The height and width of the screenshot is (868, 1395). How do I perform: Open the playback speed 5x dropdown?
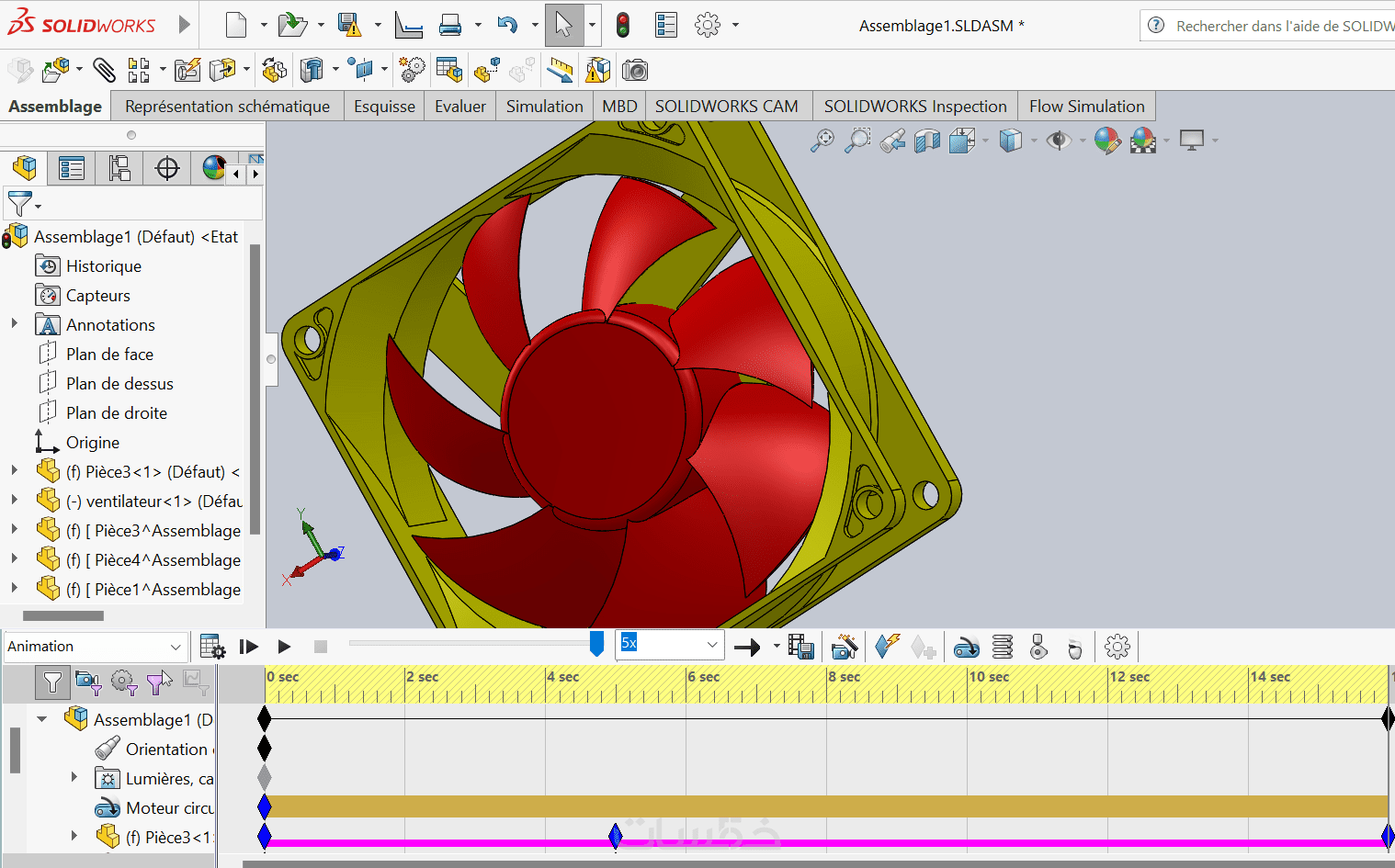712,645
